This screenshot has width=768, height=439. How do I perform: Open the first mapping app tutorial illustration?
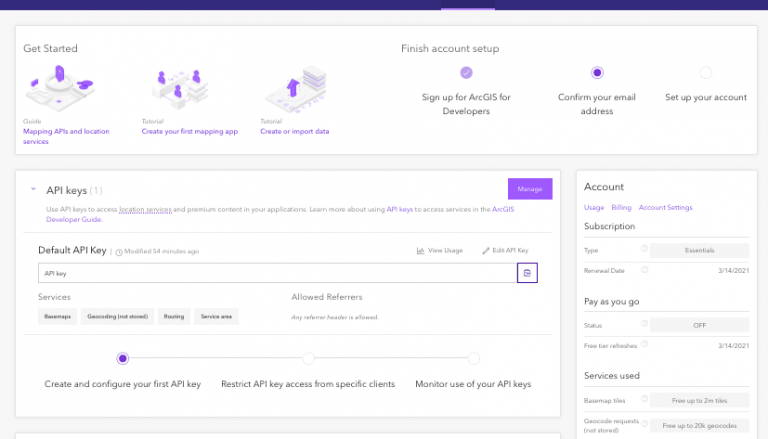click(x=179, y=89)
